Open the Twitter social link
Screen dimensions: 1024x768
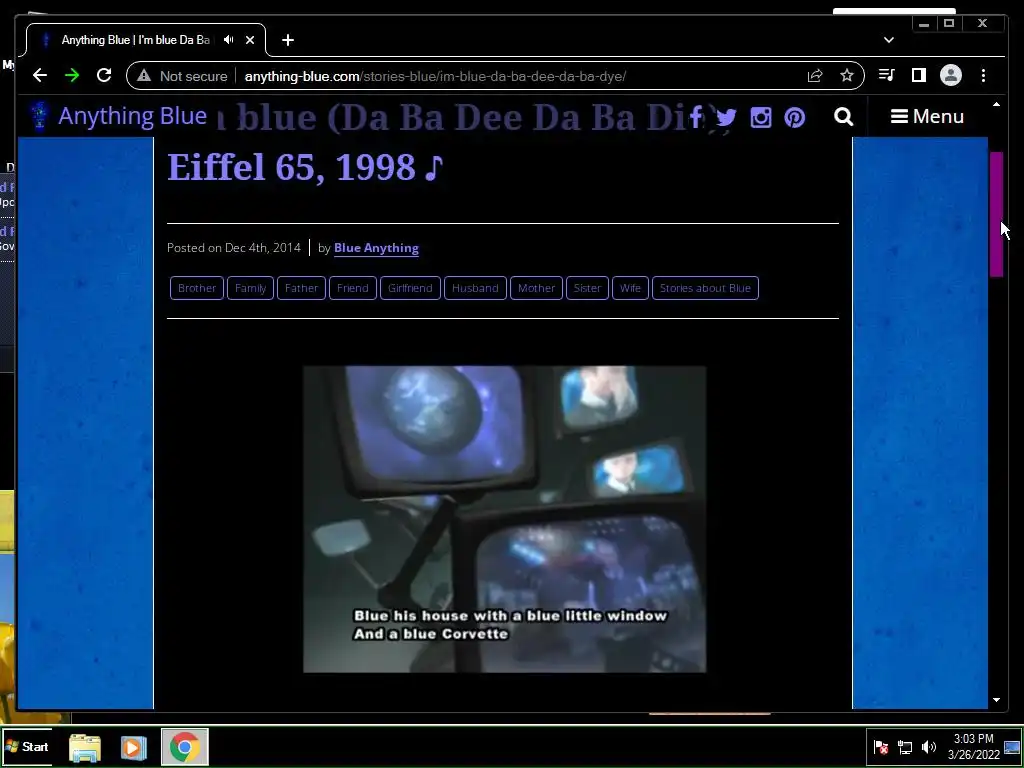point(726,118)
